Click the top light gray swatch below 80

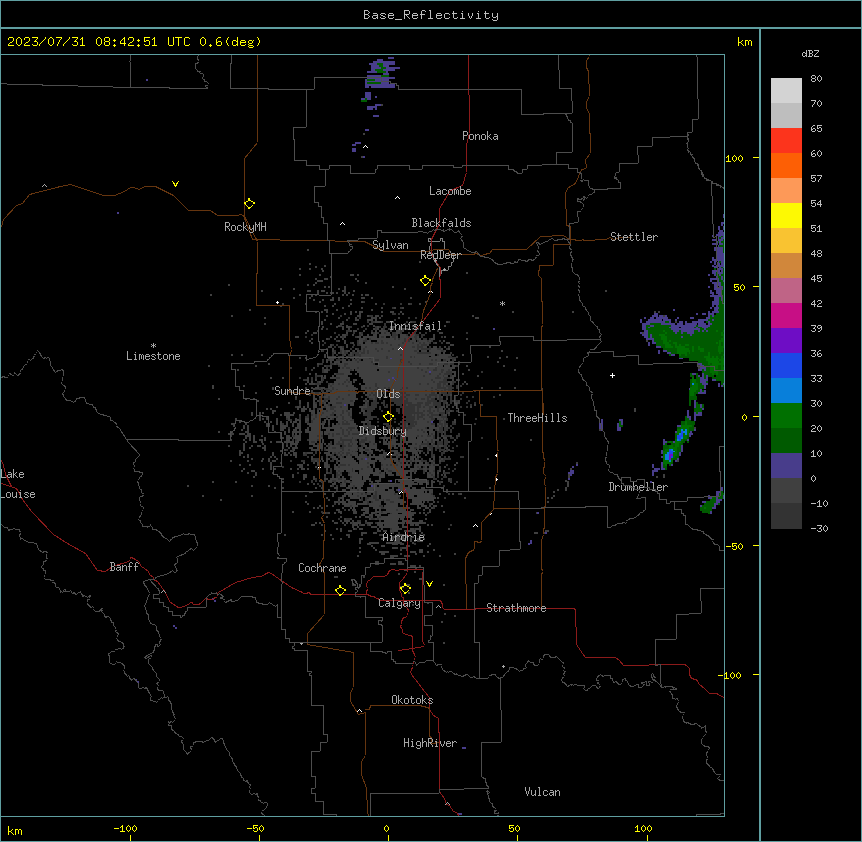pyautogui.click(x=786, y=91)
